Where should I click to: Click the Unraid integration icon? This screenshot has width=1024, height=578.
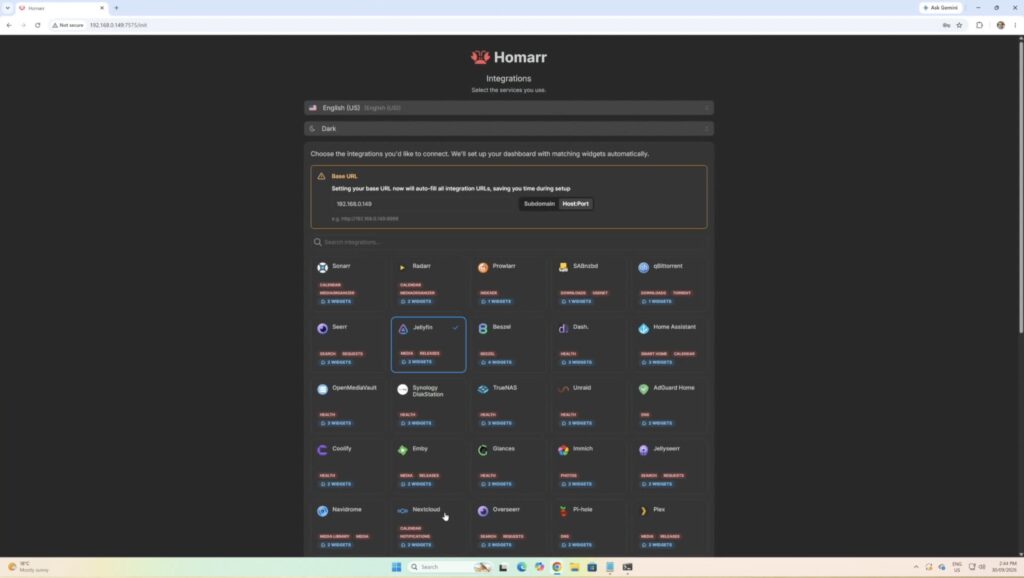click(563, 389)
